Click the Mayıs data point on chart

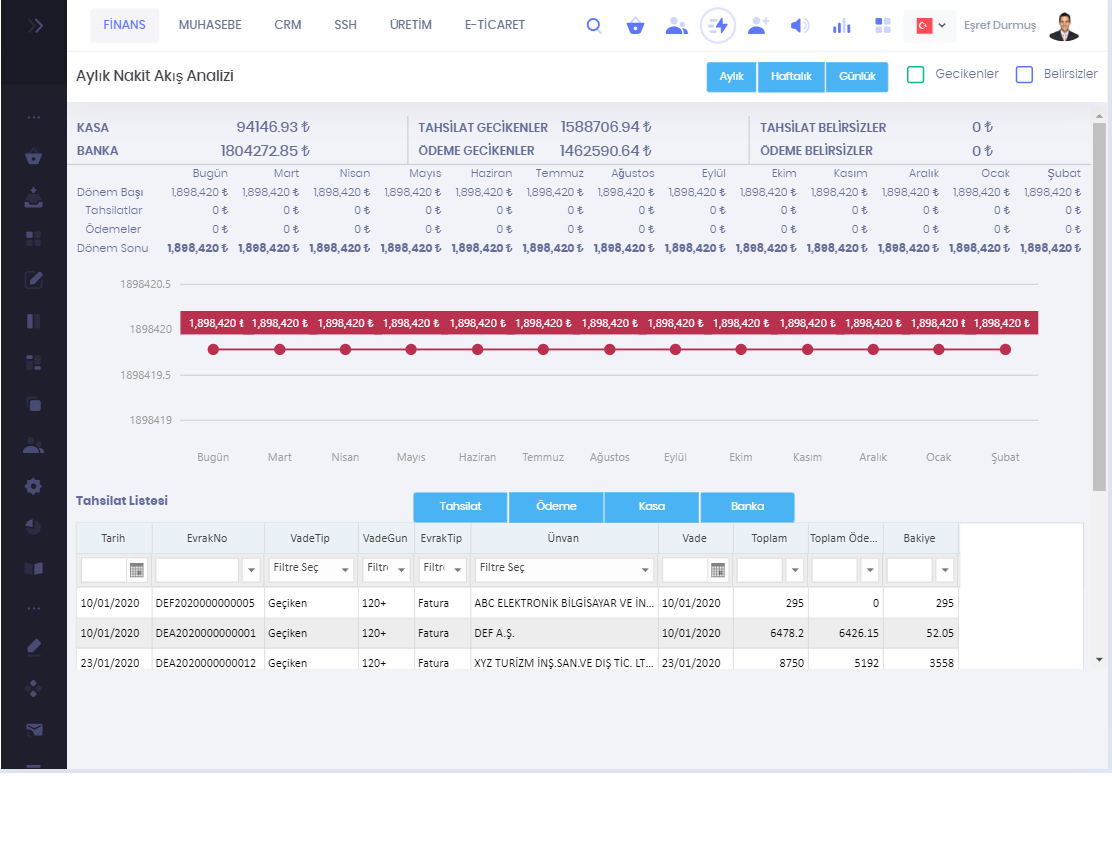coord(411,349)
